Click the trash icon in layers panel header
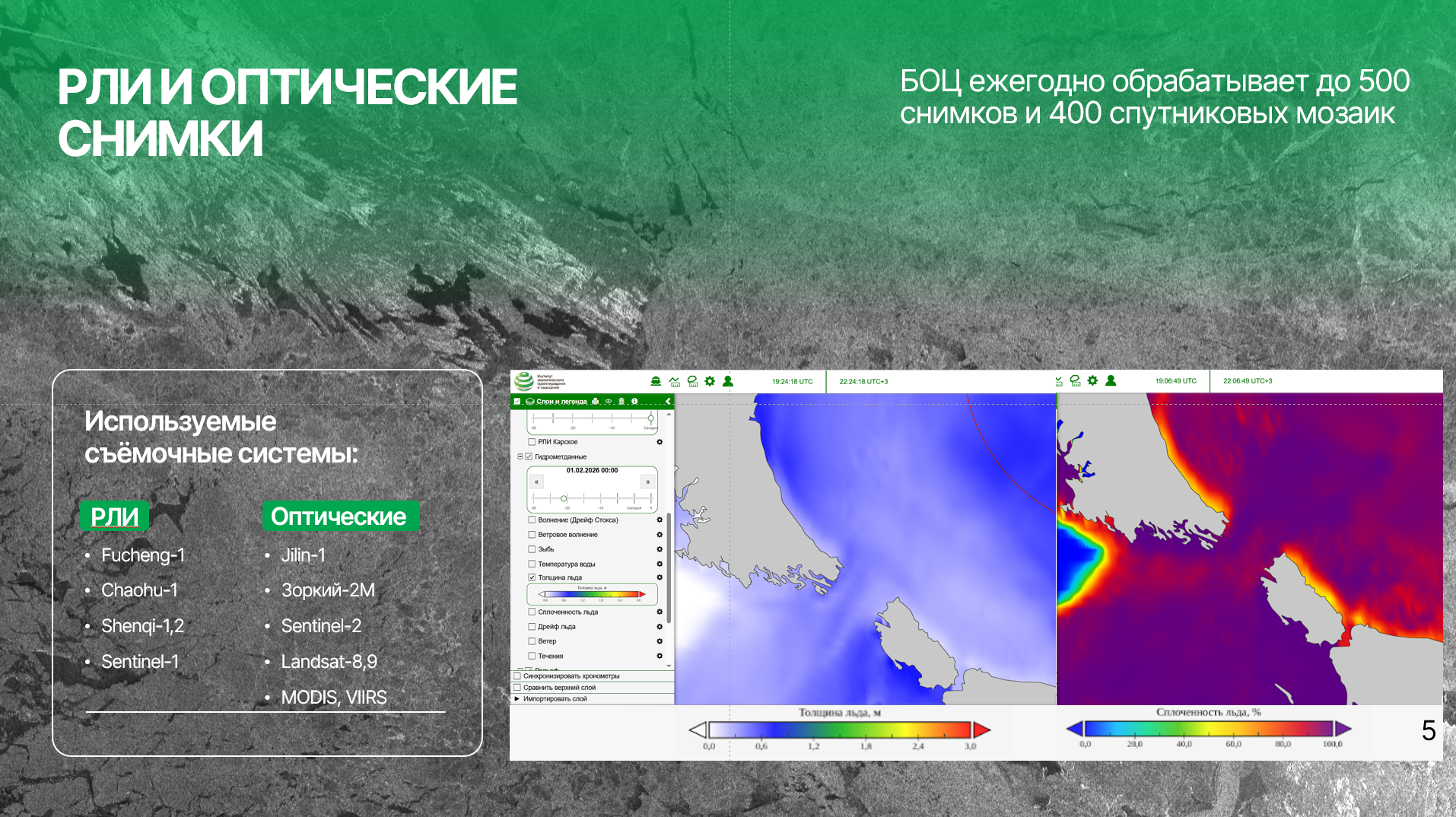The image size is (1456, 817). [x=622, y=401]
